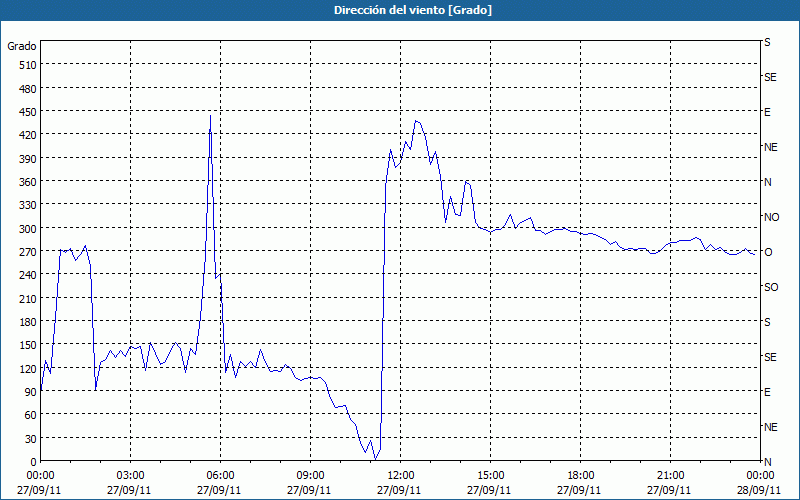Image resolution: width=800 pixels, height=500 pixels.
Task: Select the 27/09/11 date under 18:00
Action: [581, 490]
